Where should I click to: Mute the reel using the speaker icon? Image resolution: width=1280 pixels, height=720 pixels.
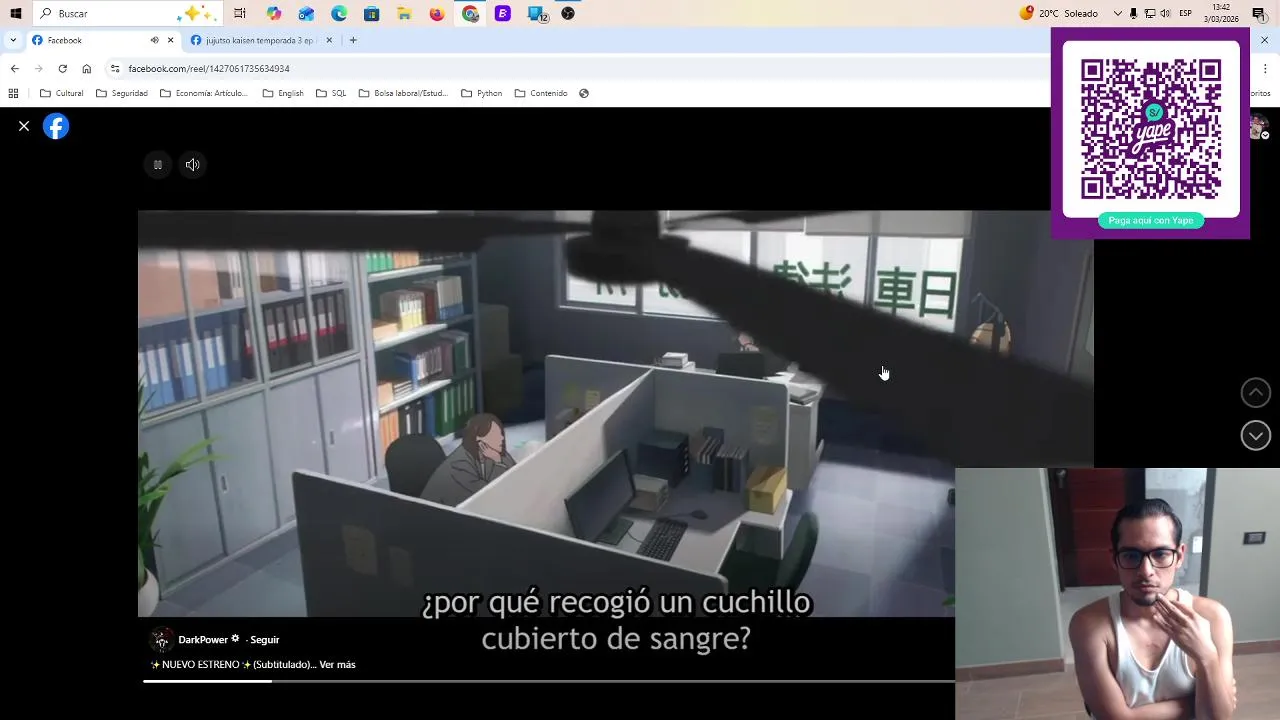193,165
